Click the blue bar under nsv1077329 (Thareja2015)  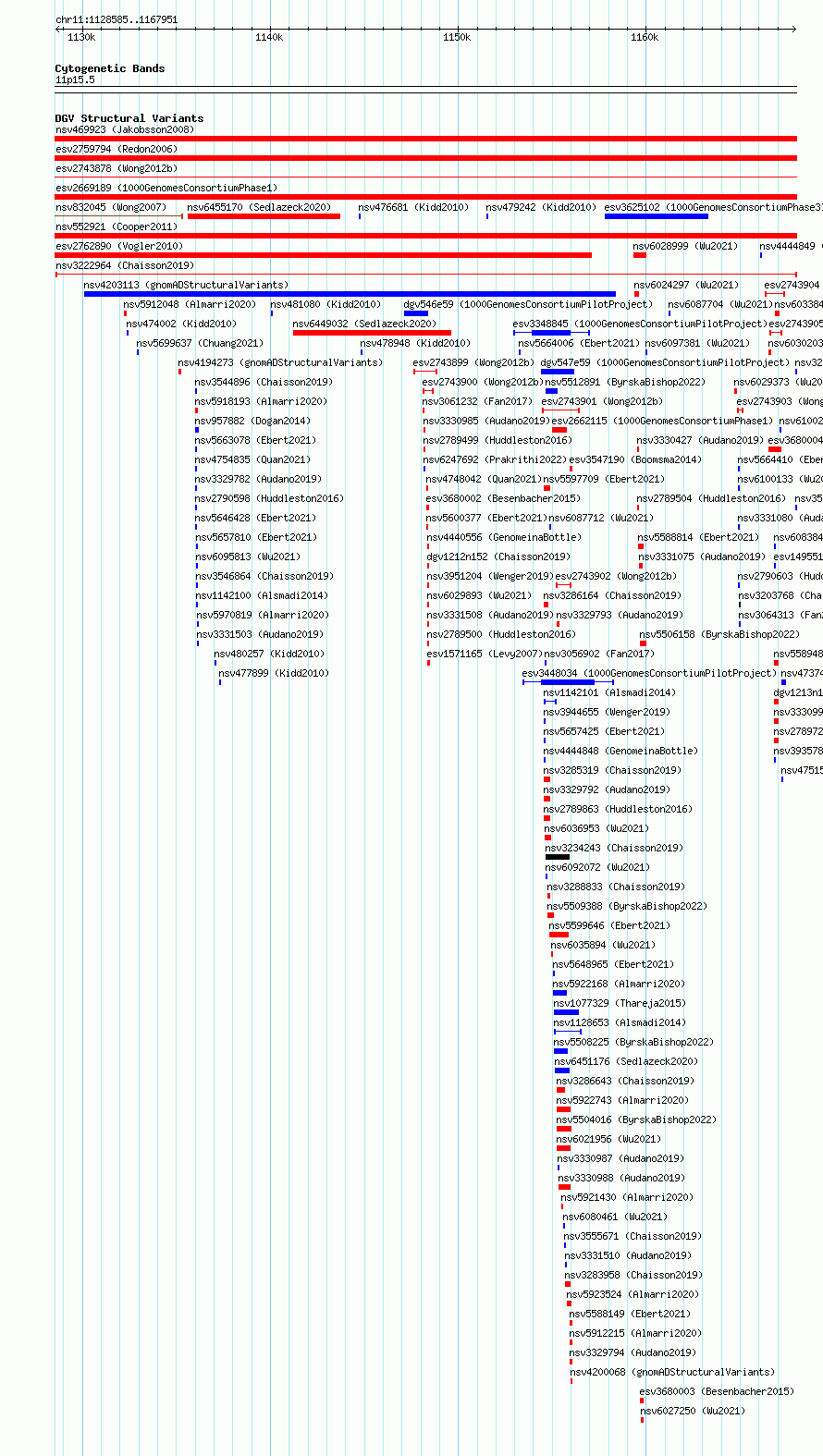coord(566,1012)
